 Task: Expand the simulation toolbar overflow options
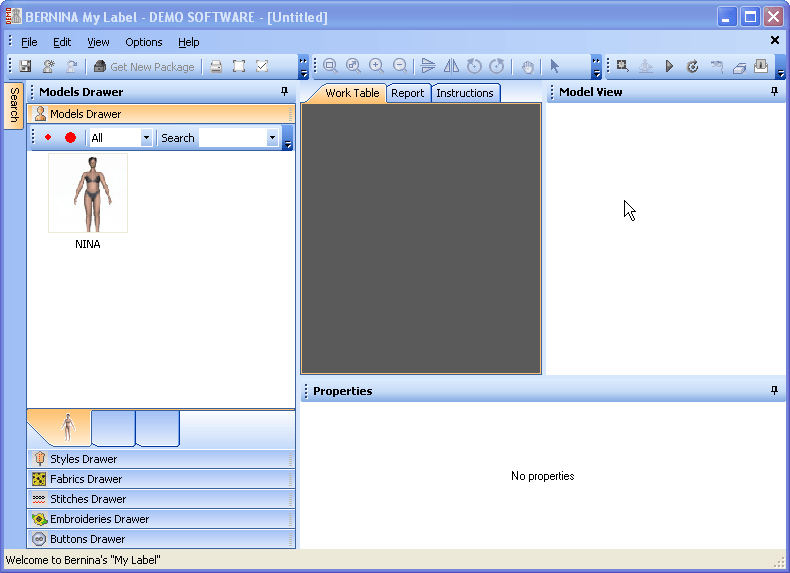[x=780, y=67]
